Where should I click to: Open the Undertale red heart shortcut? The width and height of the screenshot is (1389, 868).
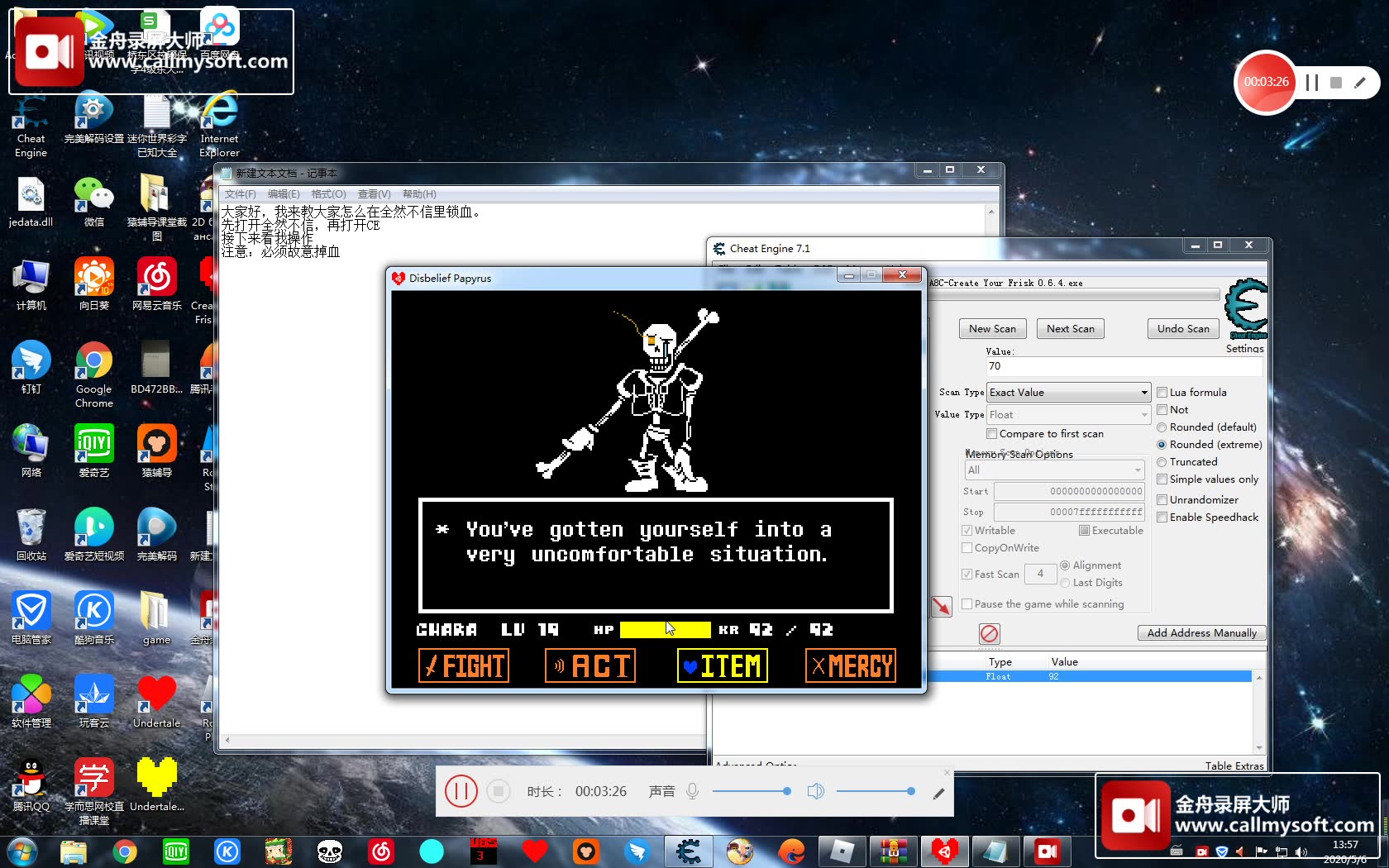click(156, 702)
